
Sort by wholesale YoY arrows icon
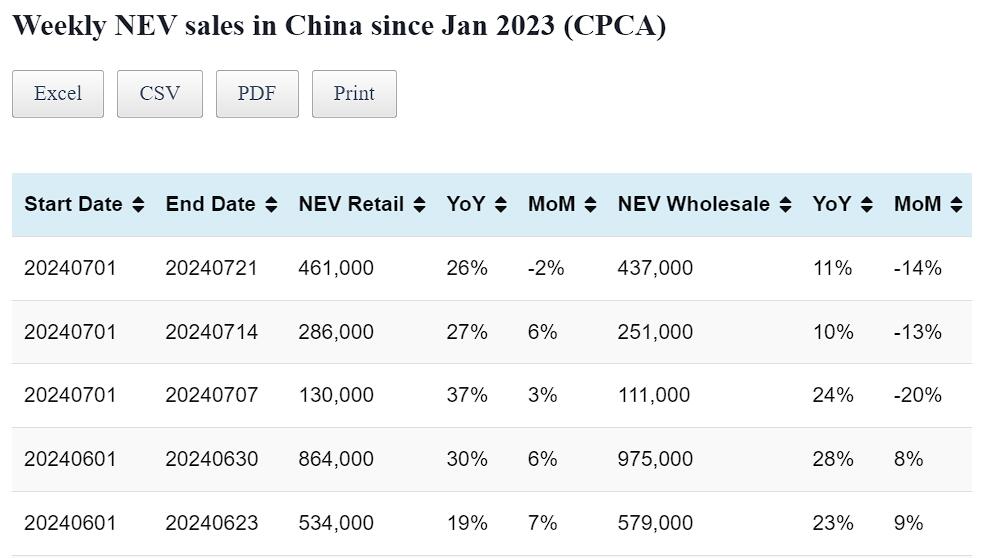coord(866,205)
